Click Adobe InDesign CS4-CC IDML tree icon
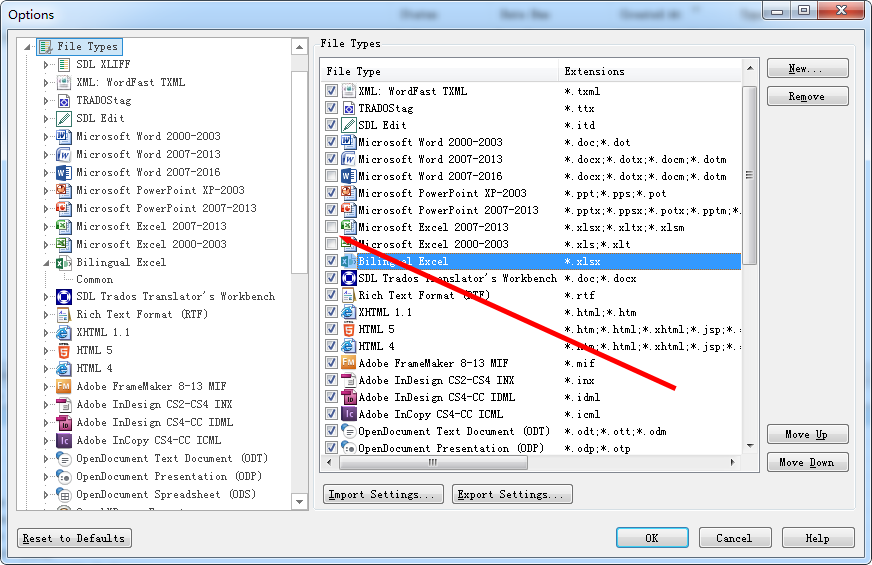Viewport: 872px width, 565px height. 64,423
